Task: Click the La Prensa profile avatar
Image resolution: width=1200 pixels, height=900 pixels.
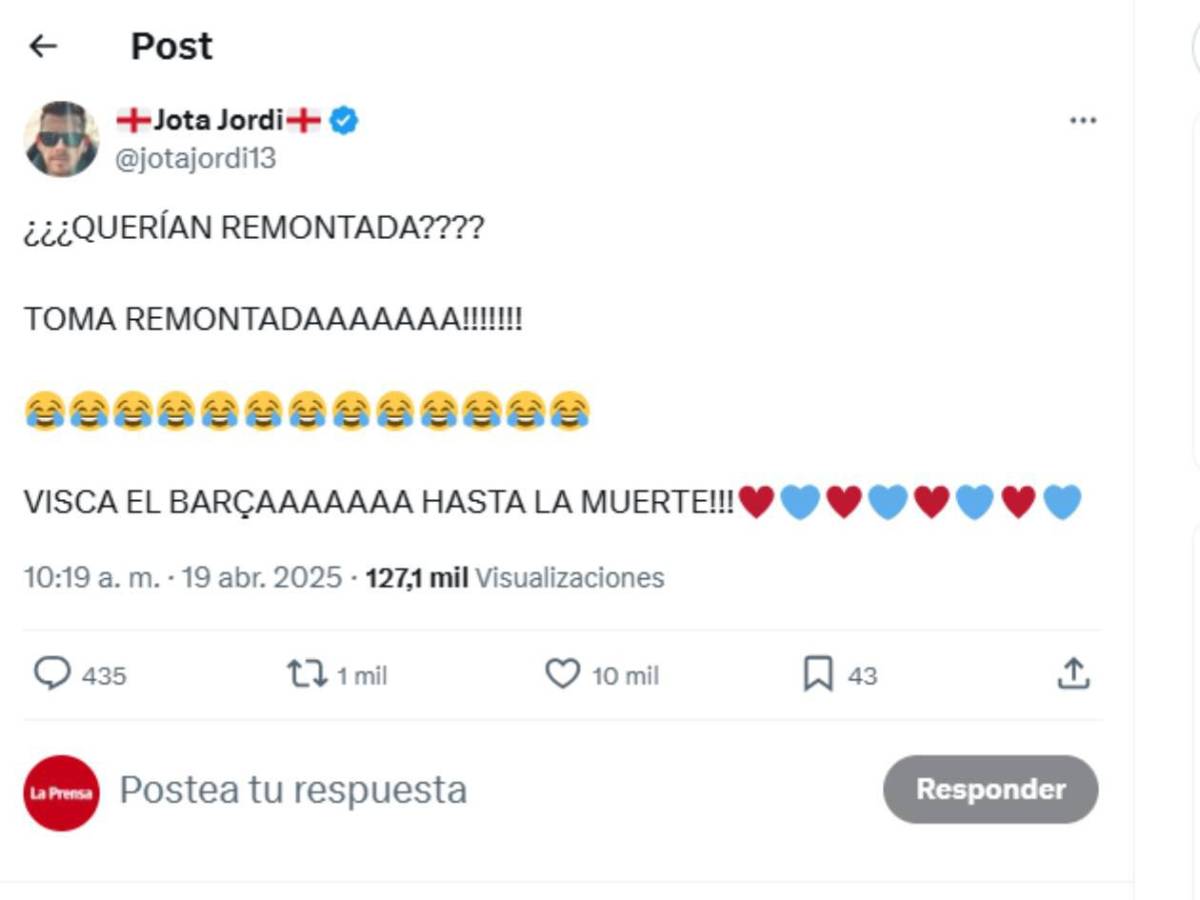Action: [60, 789]
